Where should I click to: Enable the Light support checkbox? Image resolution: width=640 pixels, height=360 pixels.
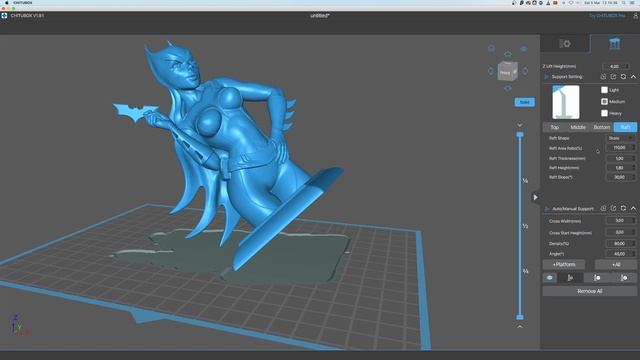click(604, 90)
